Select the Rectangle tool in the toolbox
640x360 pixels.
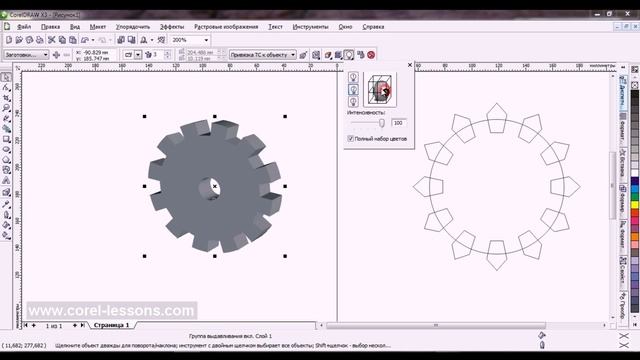tap(6, 139)
